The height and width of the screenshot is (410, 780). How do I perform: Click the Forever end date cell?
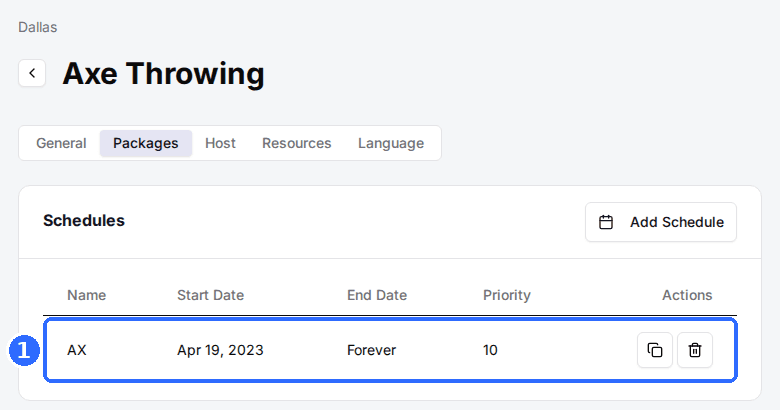(372, 350)
